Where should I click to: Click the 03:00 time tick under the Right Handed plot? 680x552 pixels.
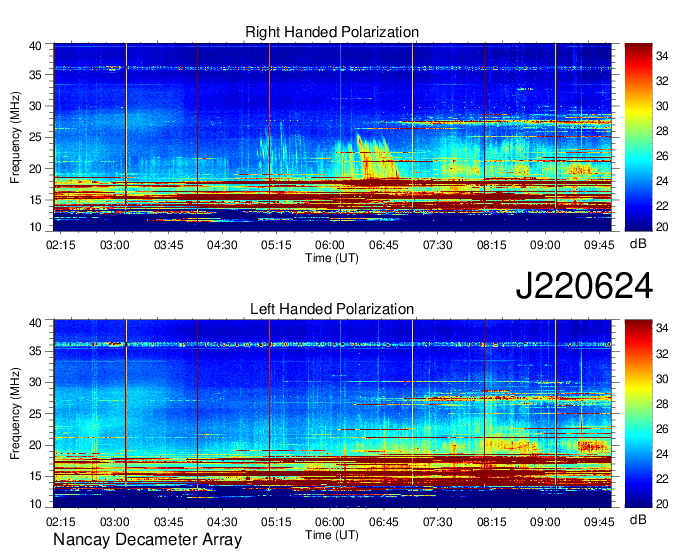(x=114, y=245)
